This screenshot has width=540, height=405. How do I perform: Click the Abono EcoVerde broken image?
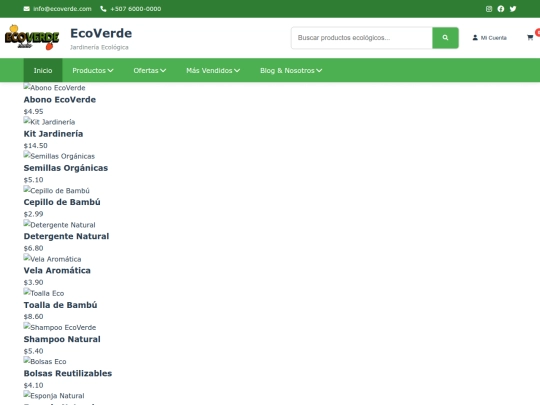[54, 87]
